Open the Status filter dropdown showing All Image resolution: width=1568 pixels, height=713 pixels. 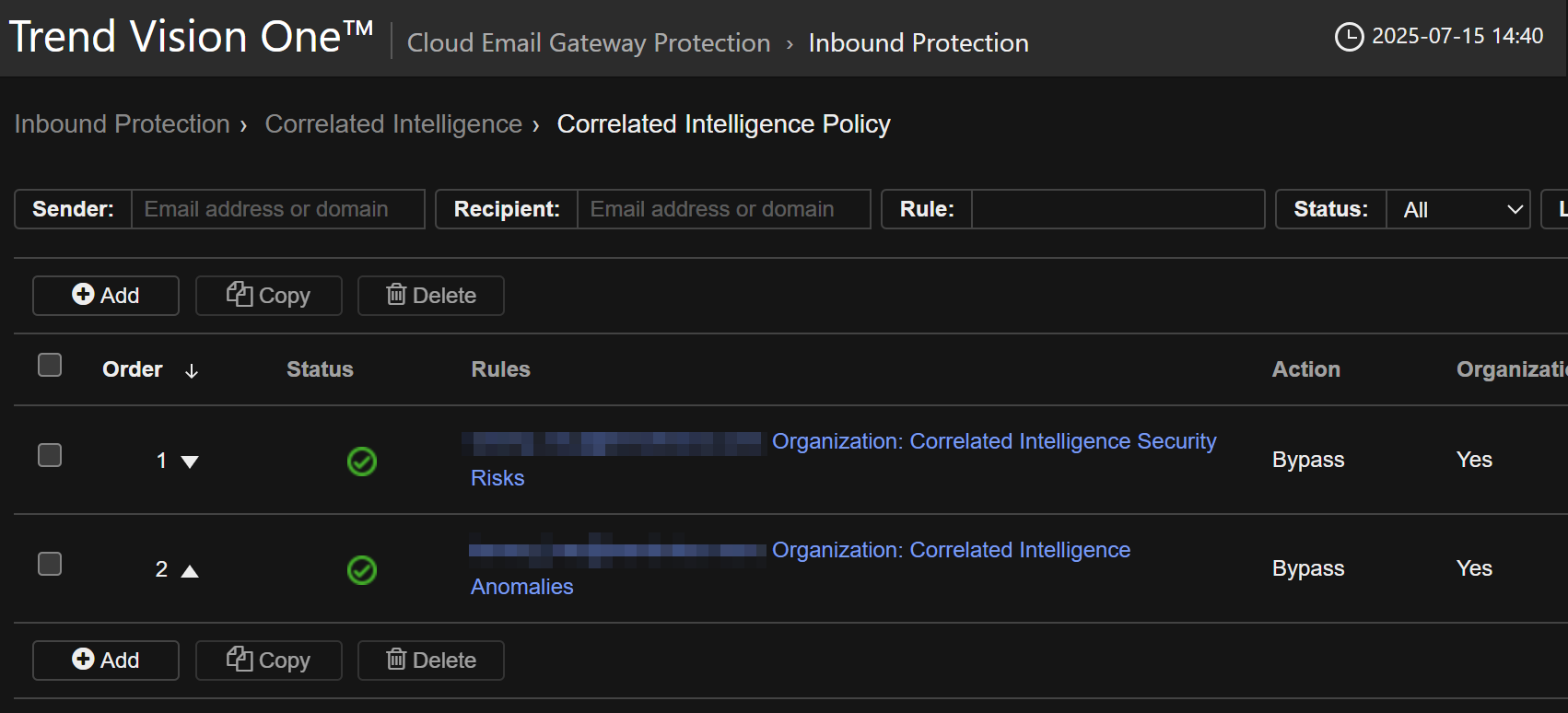pyautogui.click(x=1457, y=210)
